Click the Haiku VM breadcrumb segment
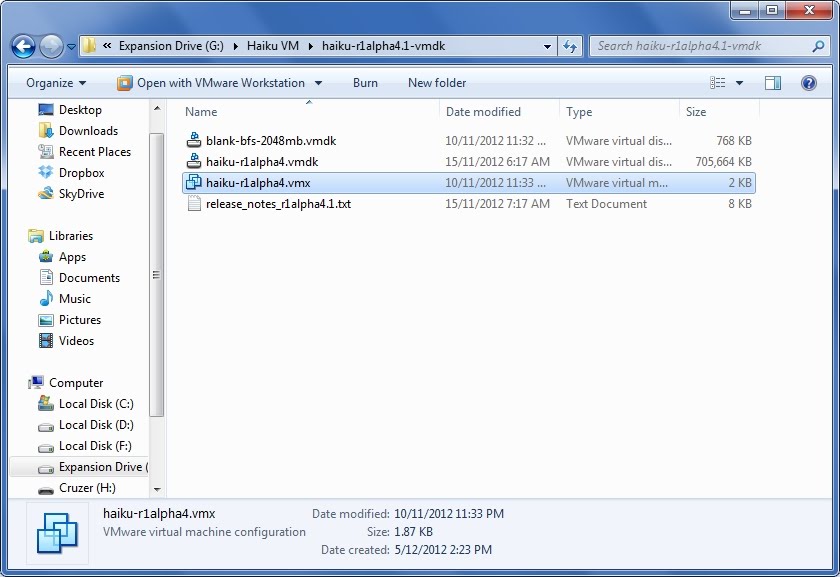840x577 pixels. point(270,46)
